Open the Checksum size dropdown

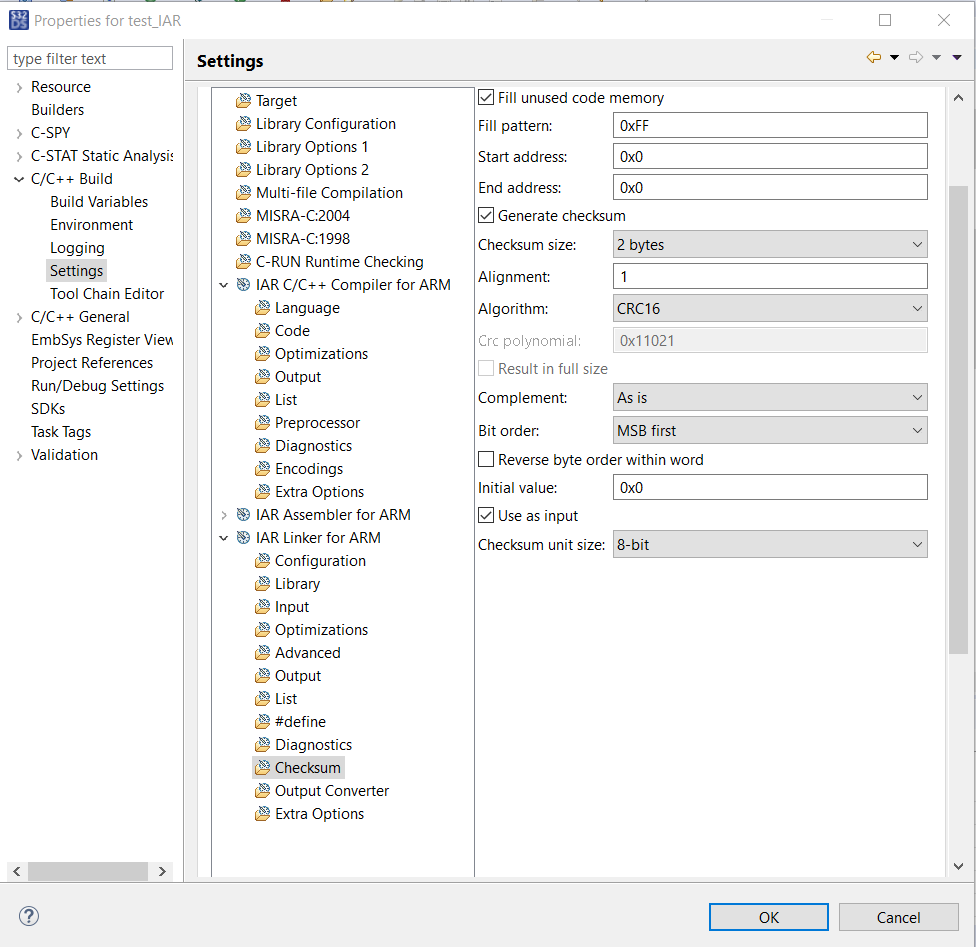pos(770,245)
